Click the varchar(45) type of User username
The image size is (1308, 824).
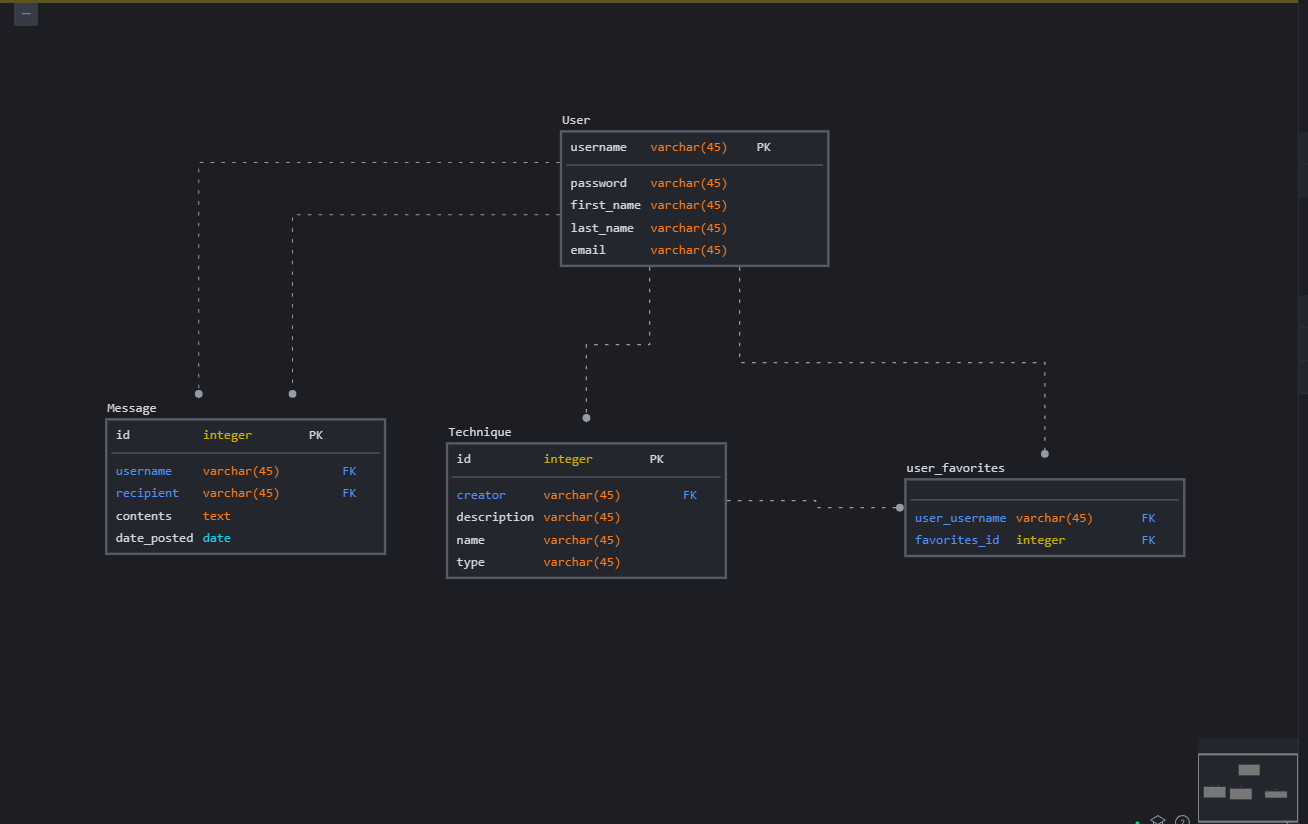click(689, 147)
